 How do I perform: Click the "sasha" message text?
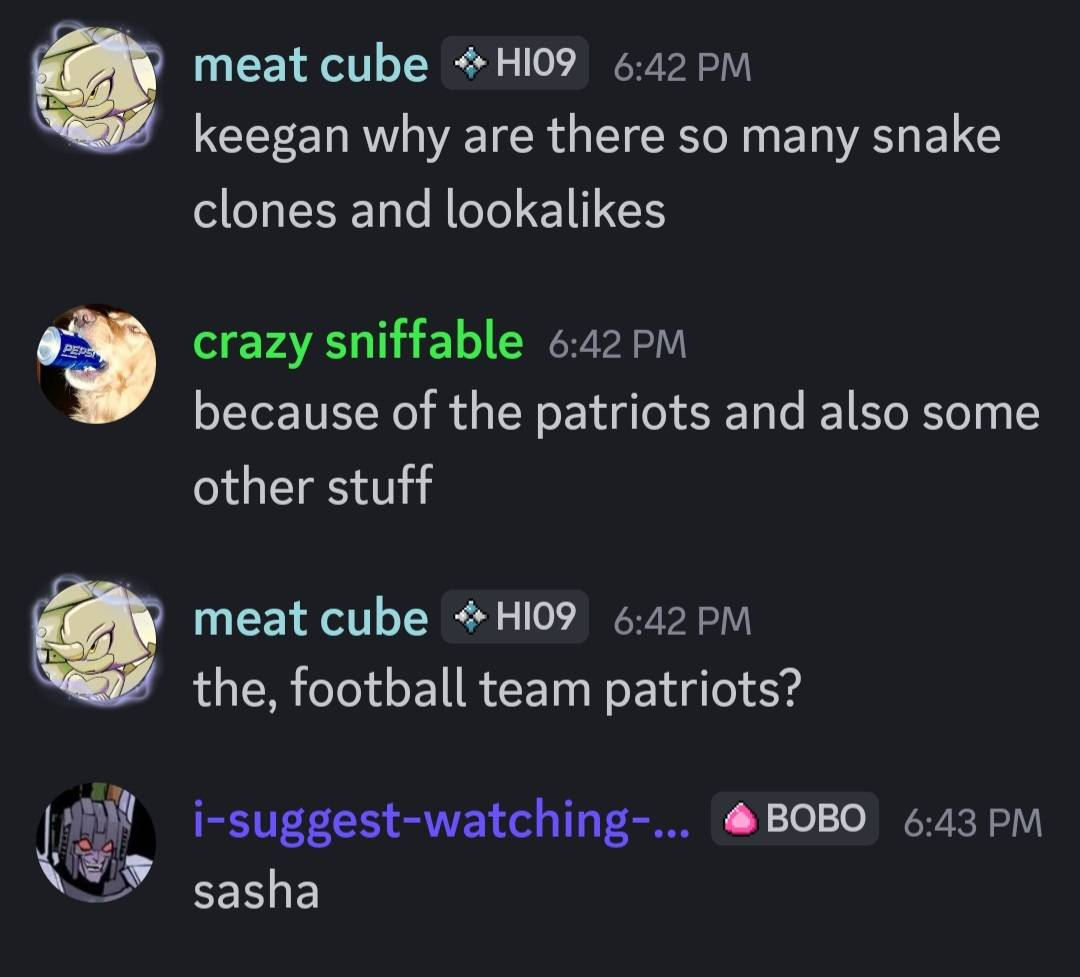coord(256,890)
